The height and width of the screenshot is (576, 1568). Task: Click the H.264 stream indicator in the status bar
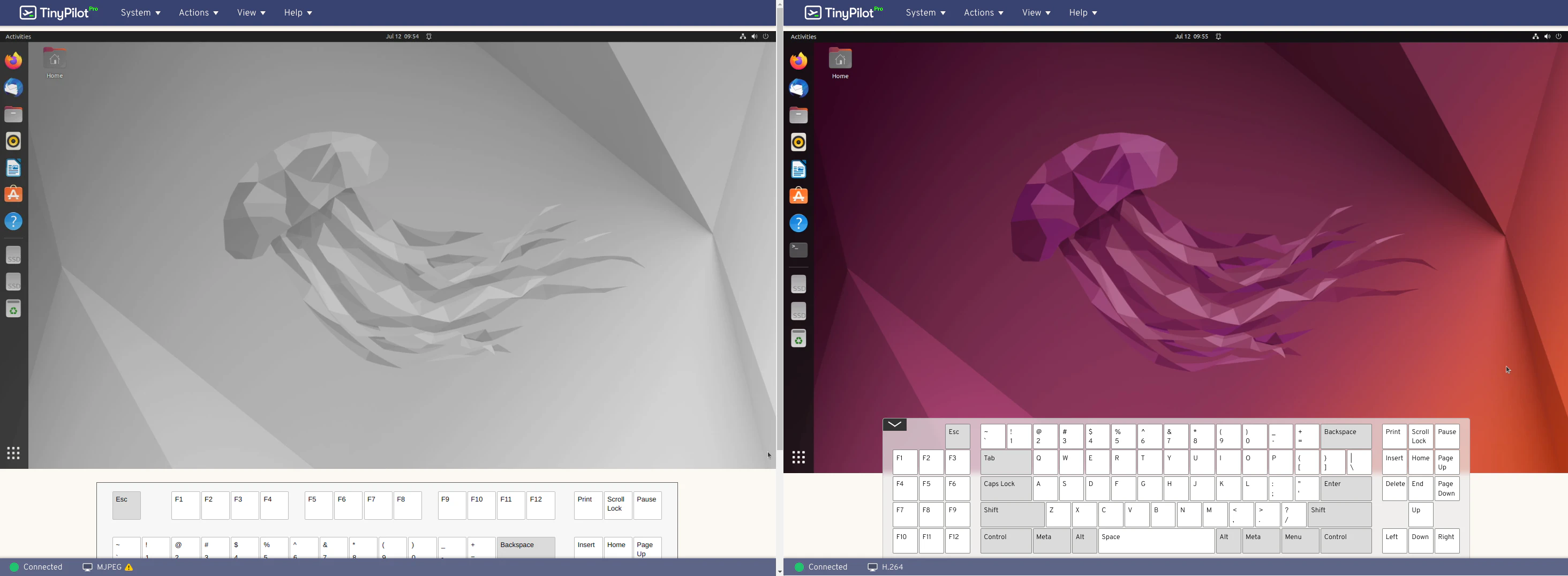coord(886,567)
